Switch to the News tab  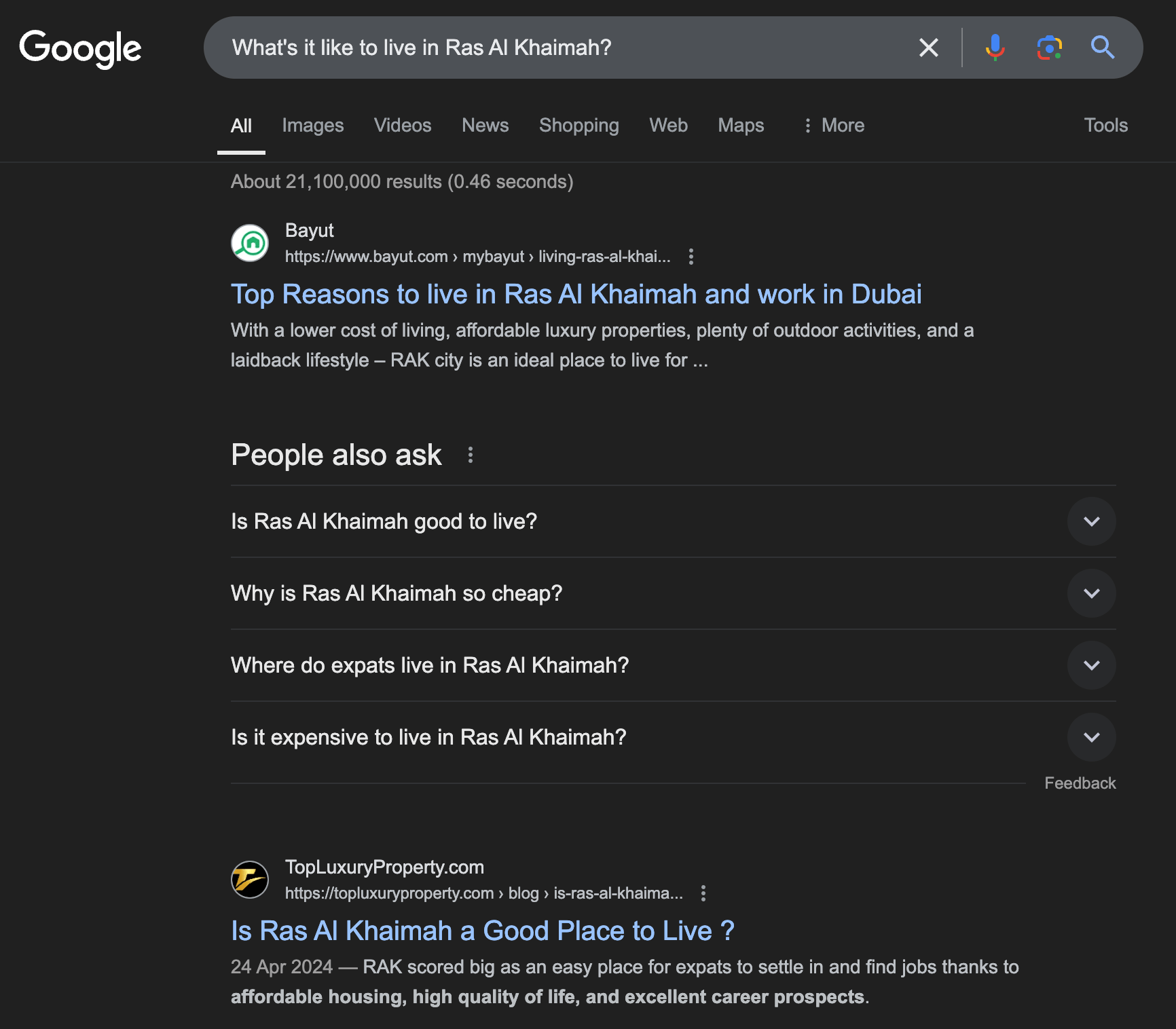pyautogui.click(x=485, y=126)
